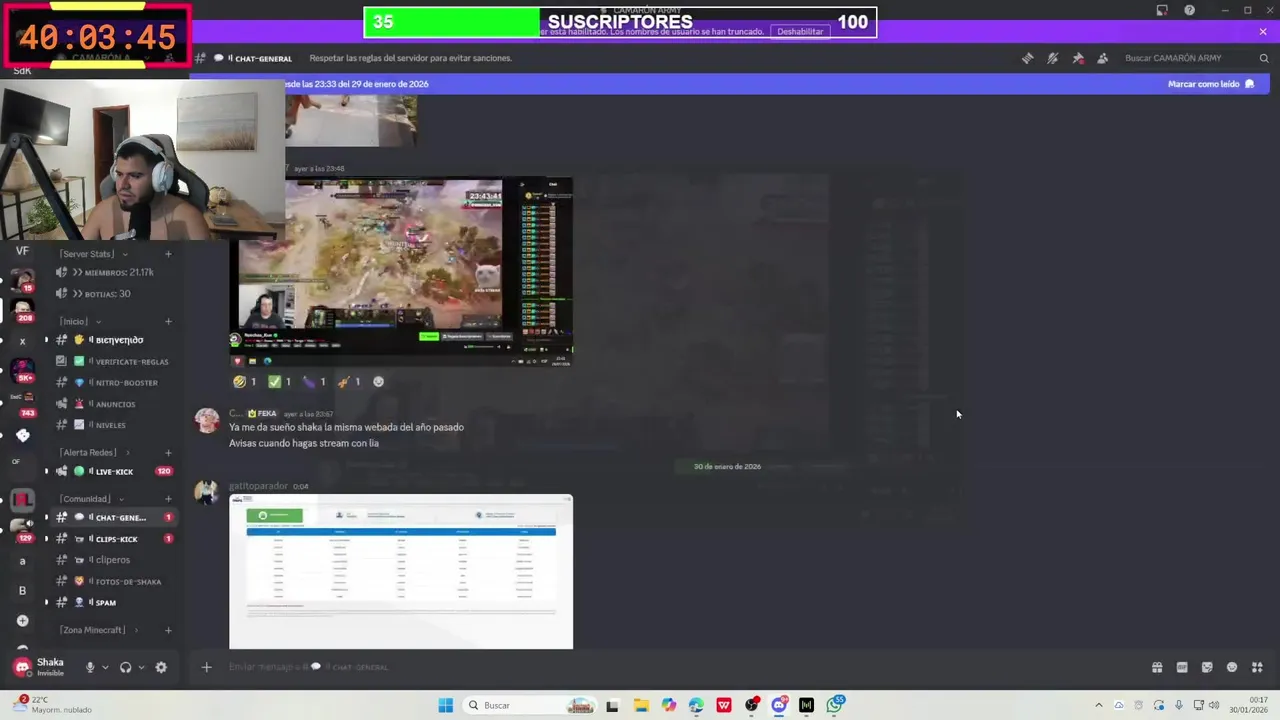Create channel in Comunidad category

pos(168,498)
